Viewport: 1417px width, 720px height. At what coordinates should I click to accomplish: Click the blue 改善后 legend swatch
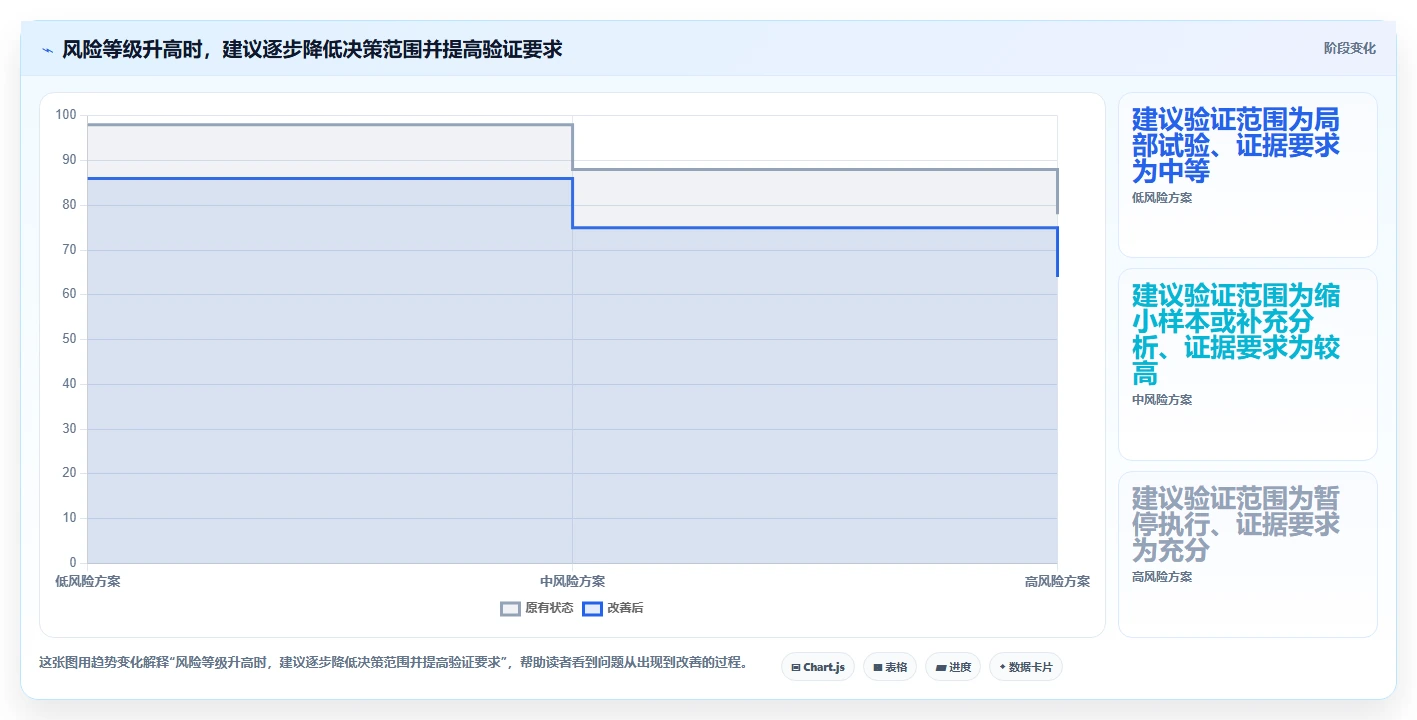592,608
